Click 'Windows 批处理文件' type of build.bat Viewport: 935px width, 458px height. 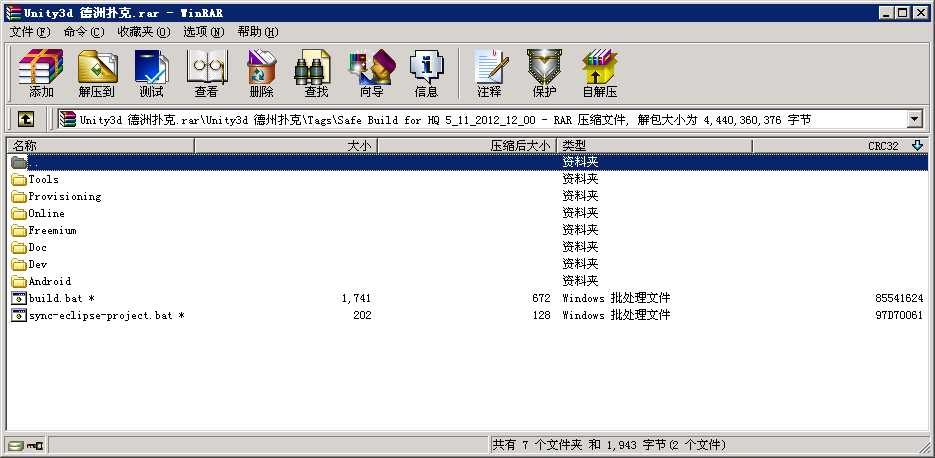(616, 298)
